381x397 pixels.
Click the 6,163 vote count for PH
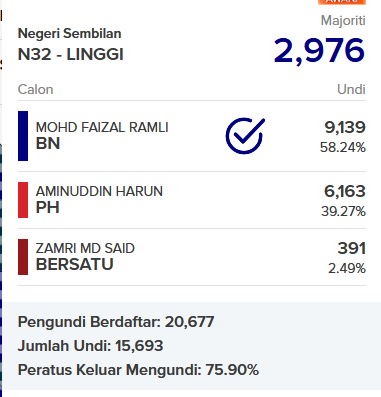tap(345, 191)
